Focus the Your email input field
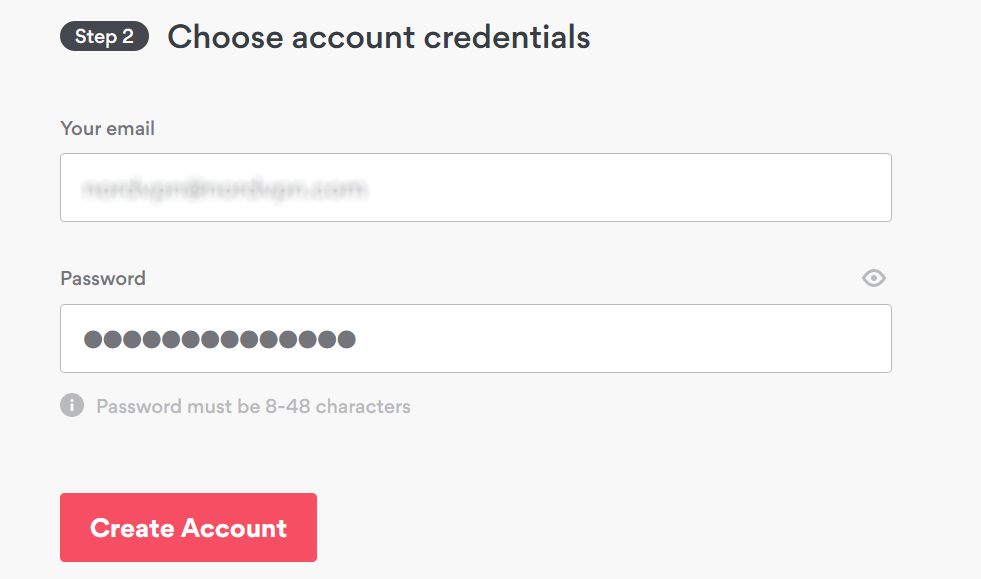The height and width of the screenshot is (579, 981). pyautogui.click(x=475, y=187)
